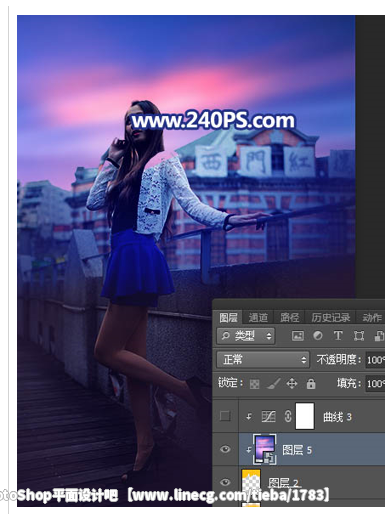Filter layers by type (T) icon
The image size is (385, 514).
click(338, 336)
